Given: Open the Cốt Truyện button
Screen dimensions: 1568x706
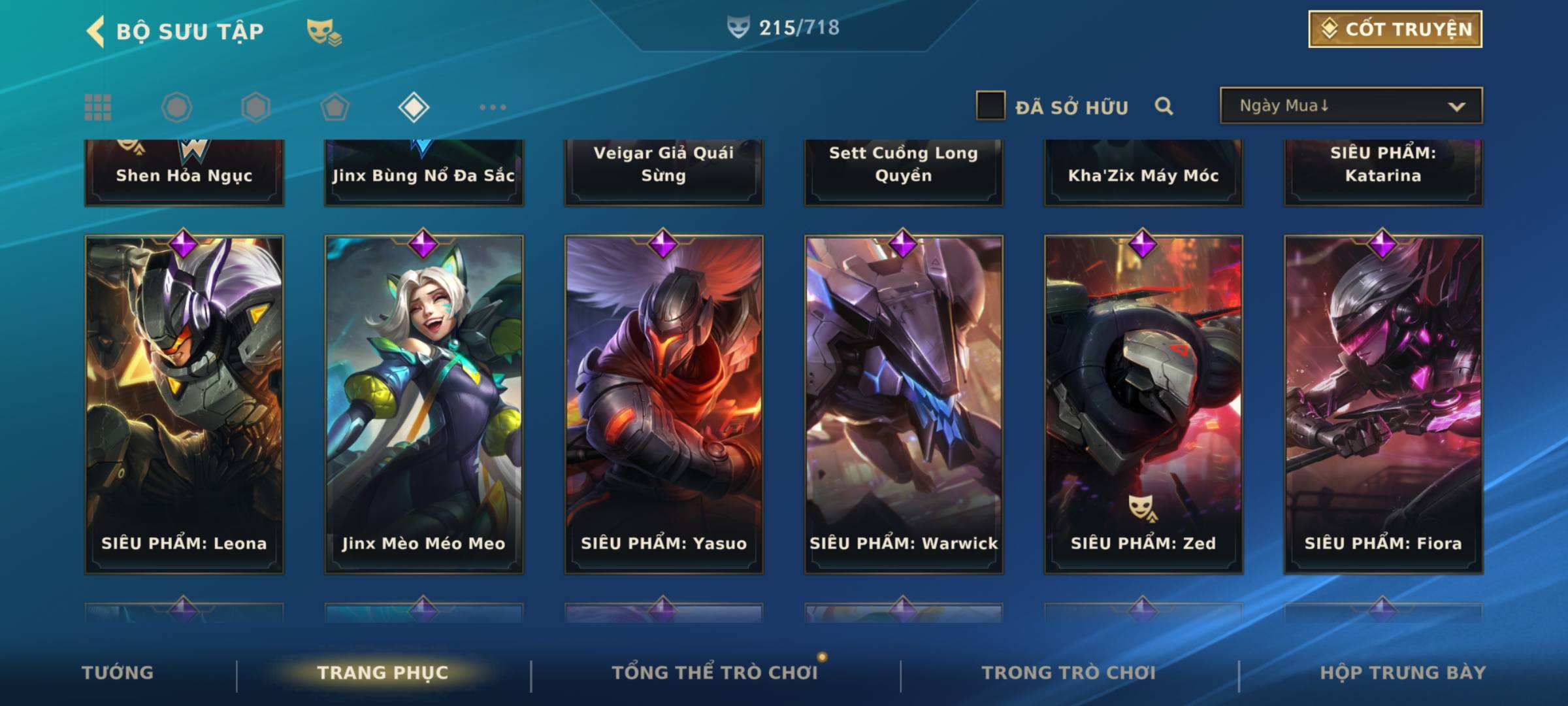Looking at the screenshot, I should (1395, 29).
